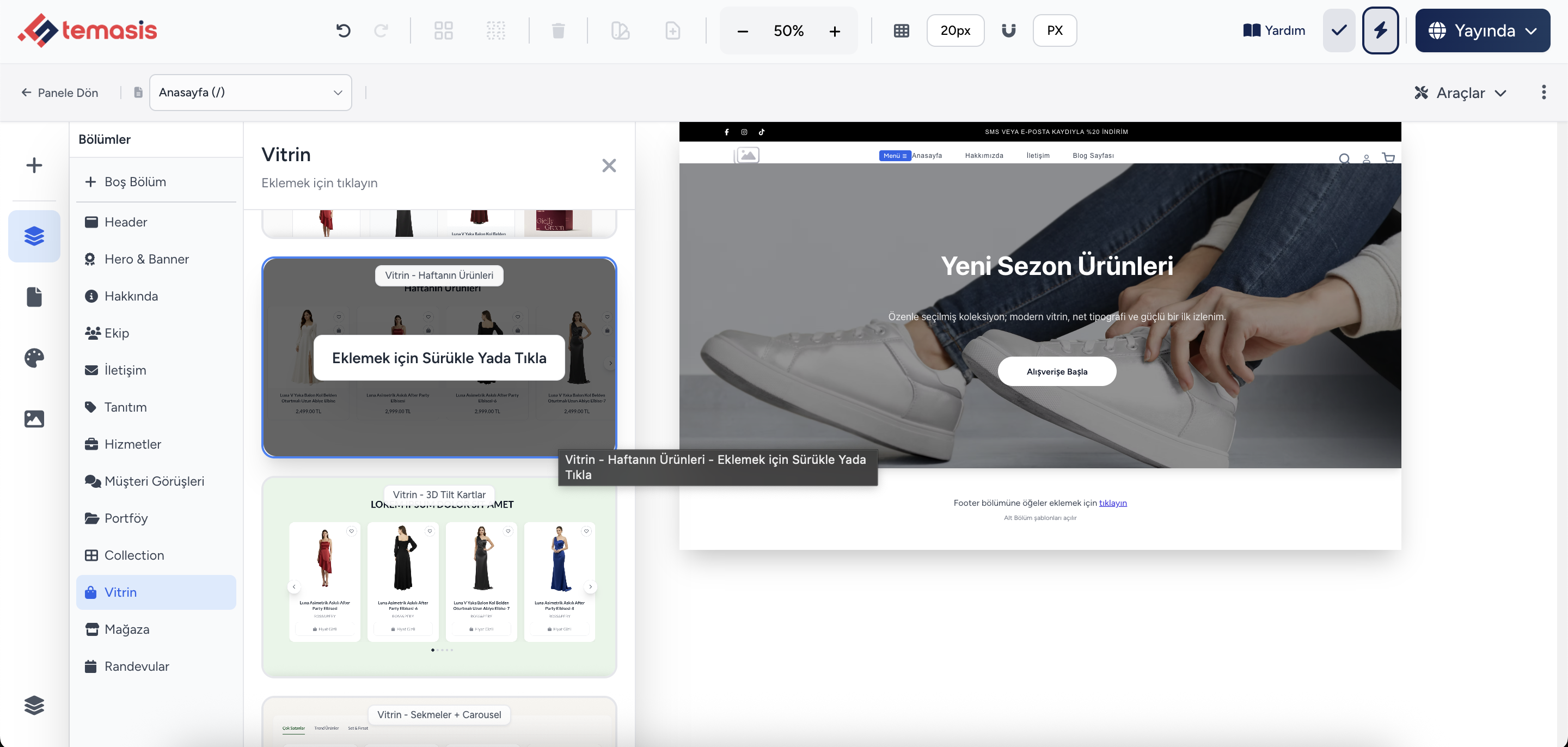Increase zoom with plus button

[835, 31]
